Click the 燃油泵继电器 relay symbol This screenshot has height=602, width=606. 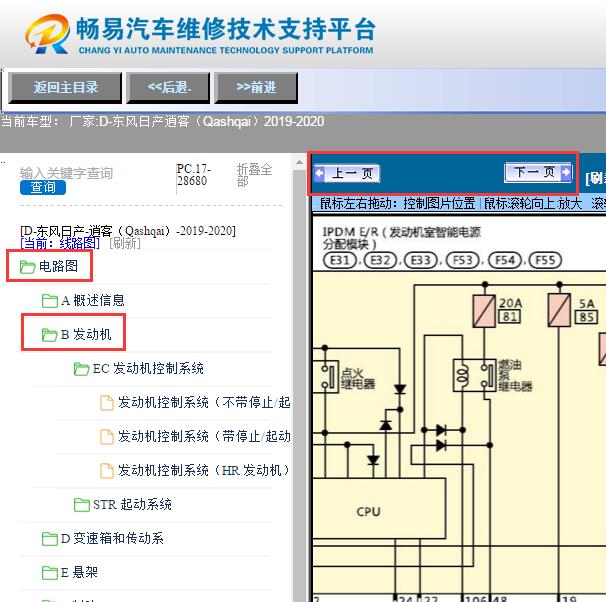(474, 375)
